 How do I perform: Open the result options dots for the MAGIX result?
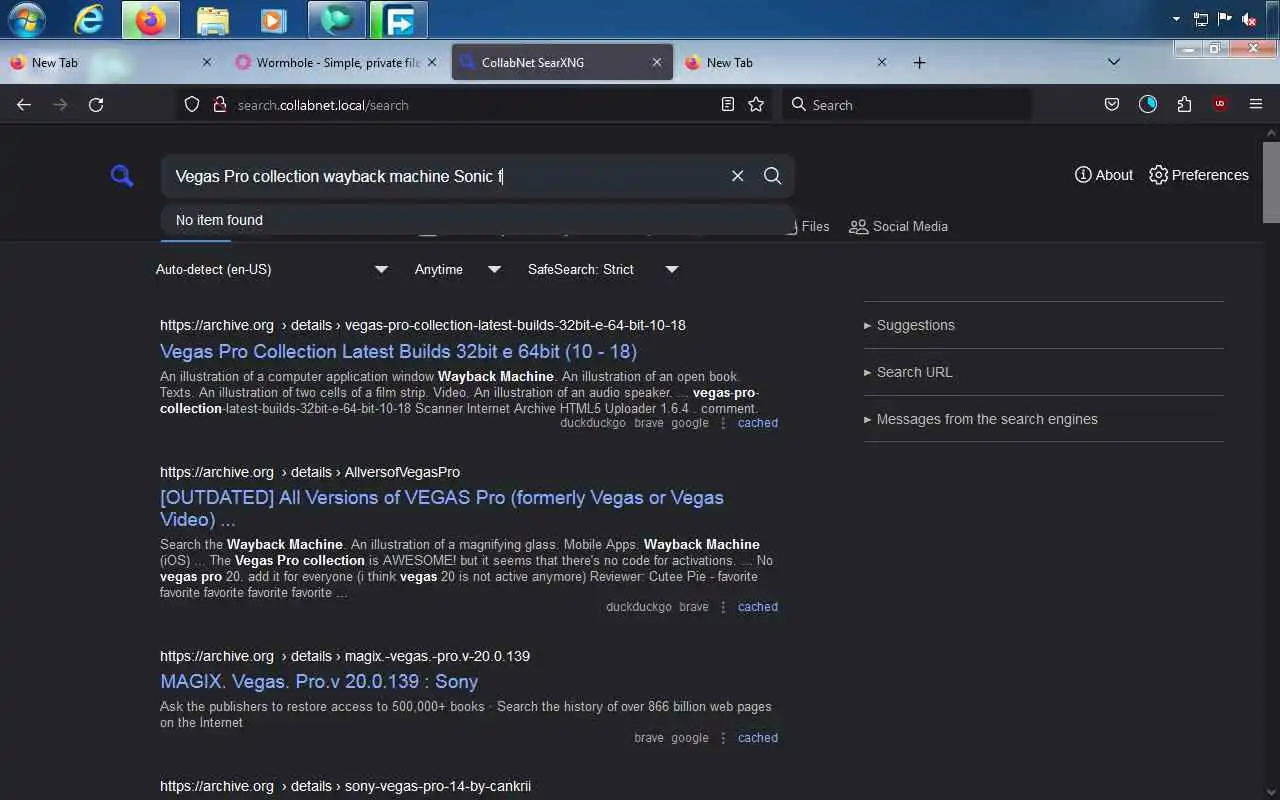pyautogui.click(x=723, y=738)
